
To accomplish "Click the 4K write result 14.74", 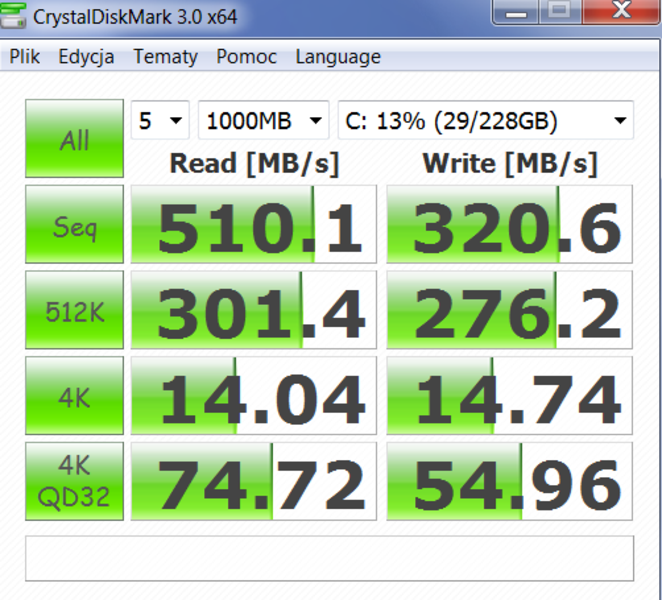I will coord(510,396).
